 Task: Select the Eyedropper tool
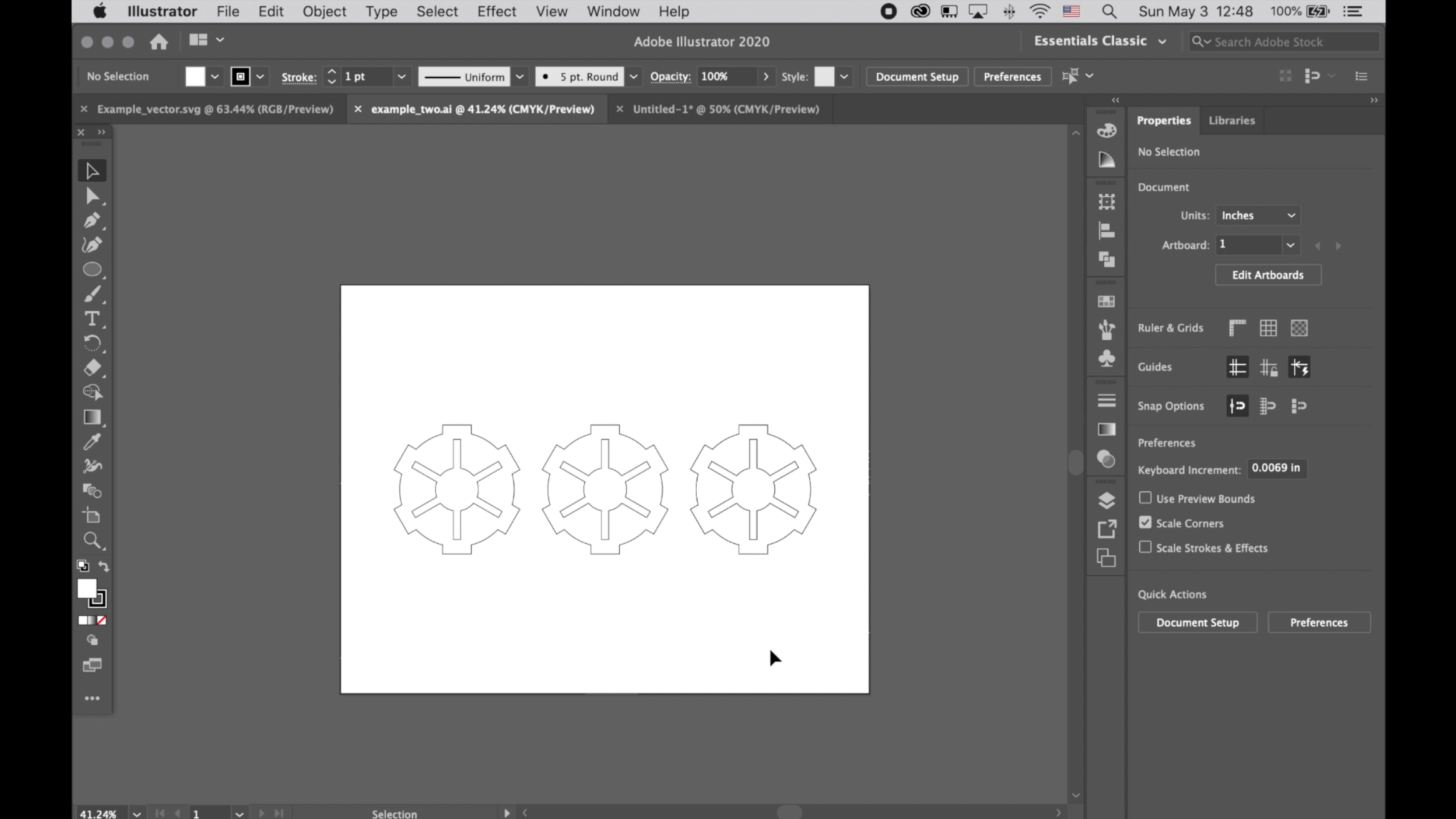click(x=92, y=441)
